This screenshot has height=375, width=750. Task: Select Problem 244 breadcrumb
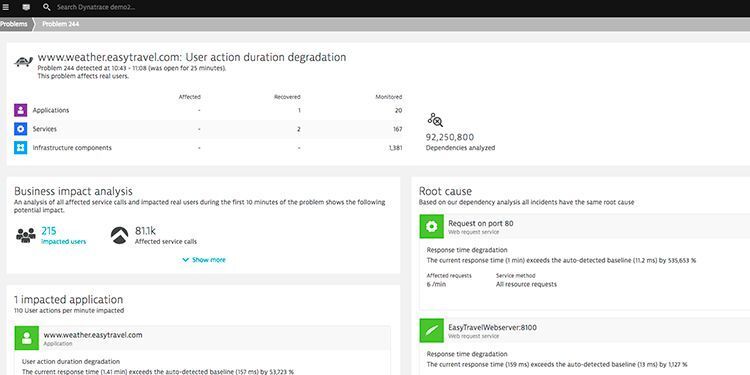pos(61,24)
